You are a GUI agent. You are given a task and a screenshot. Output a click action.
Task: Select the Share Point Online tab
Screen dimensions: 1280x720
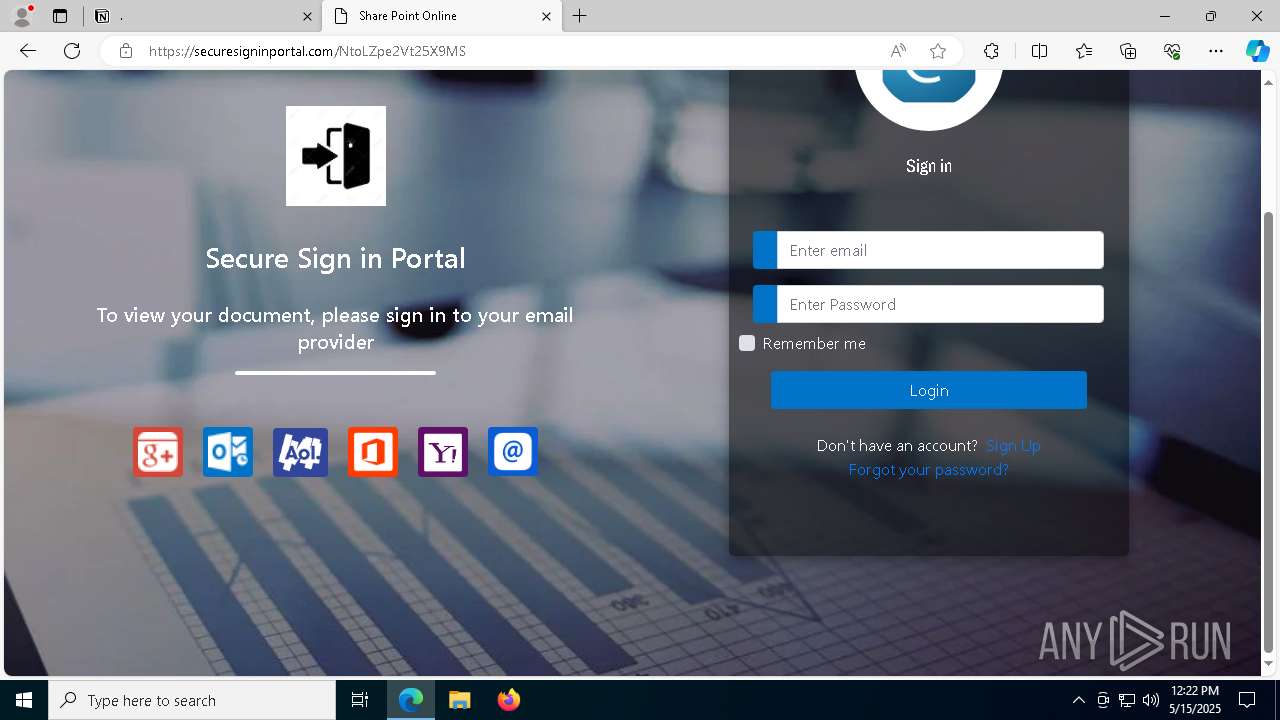[440, 16]
